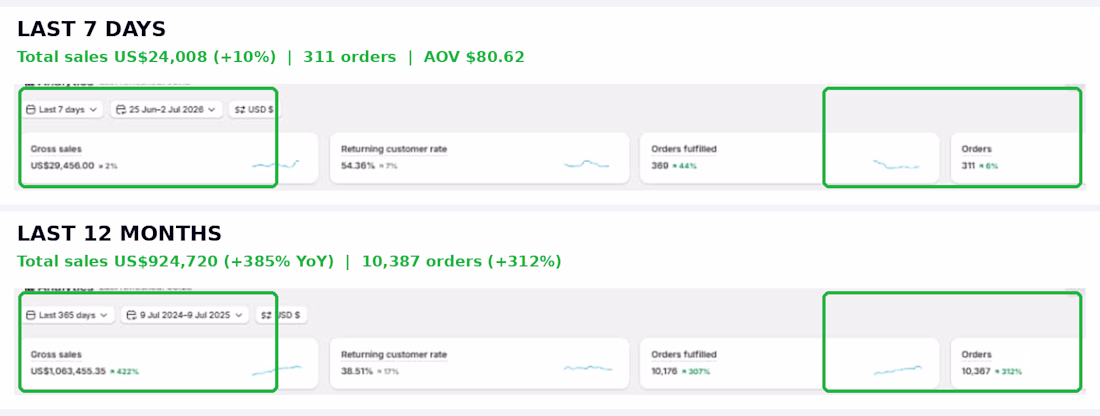Open the Last 7 days period dropdown
This screenshot has width=1100, height=416.
tap(62, 109)
